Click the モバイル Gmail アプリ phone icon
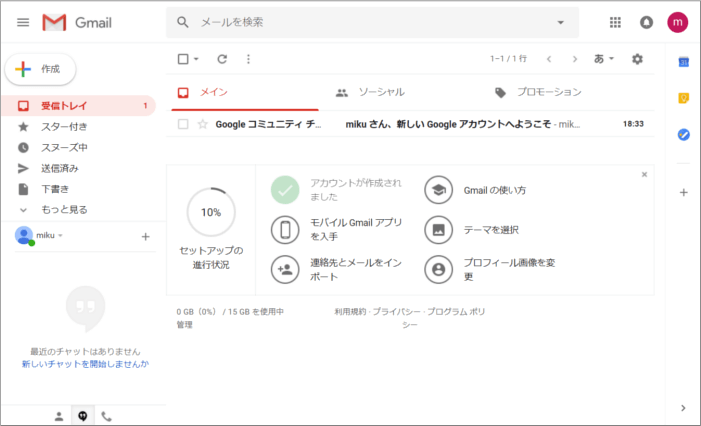 [x=285, y=230]
